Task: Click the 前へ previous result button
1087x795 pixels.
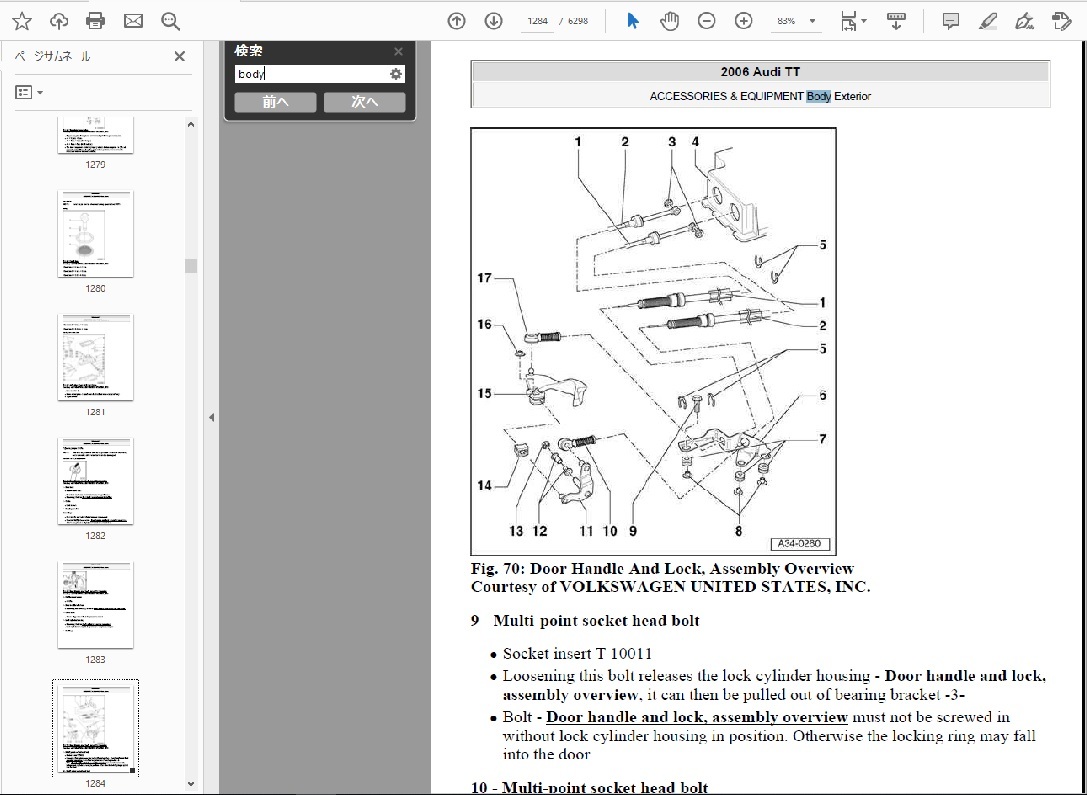Action: pyautogui.click(x=275, y=102)
